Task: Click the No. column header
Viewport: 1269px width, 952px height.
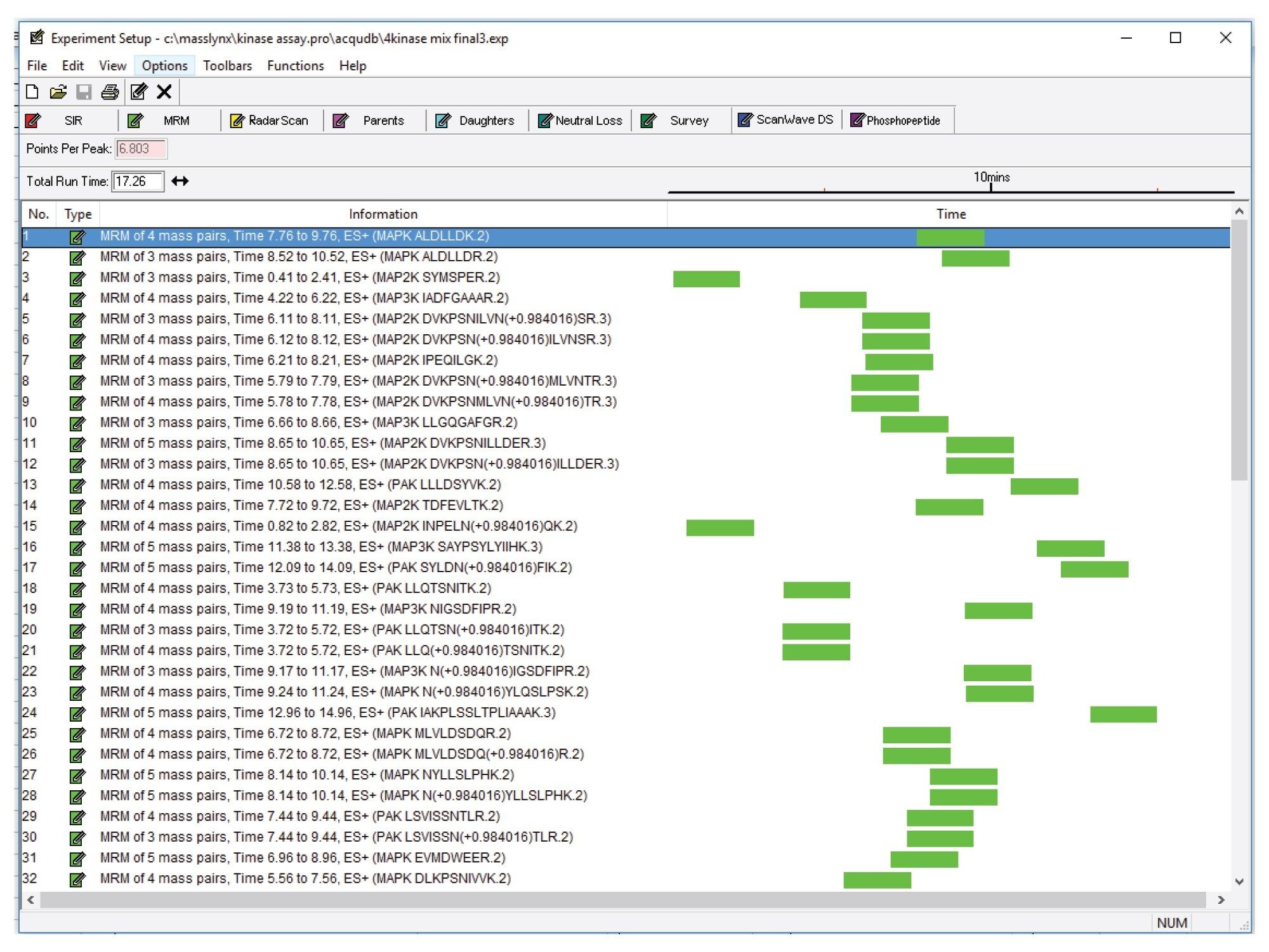Action: coord(39,214)
